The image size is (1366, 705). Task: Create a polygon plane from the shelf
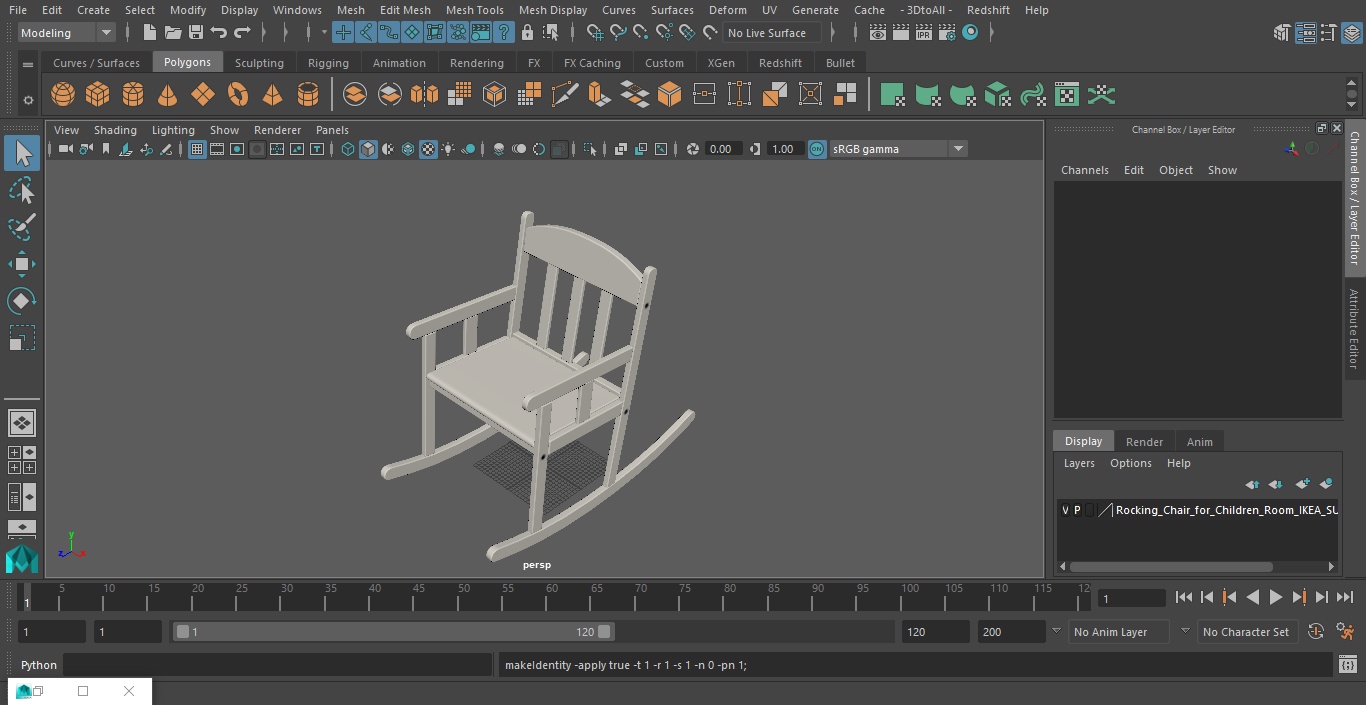[203, 95]
